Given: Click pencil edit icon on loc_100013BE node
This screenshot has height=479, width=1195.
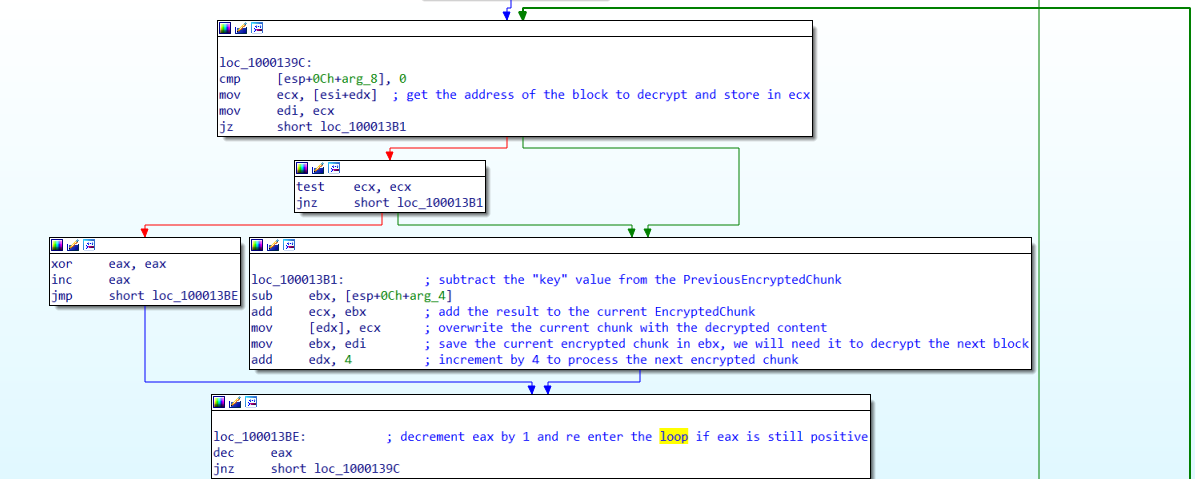Looking at the screenshot, I should (235, 402).
